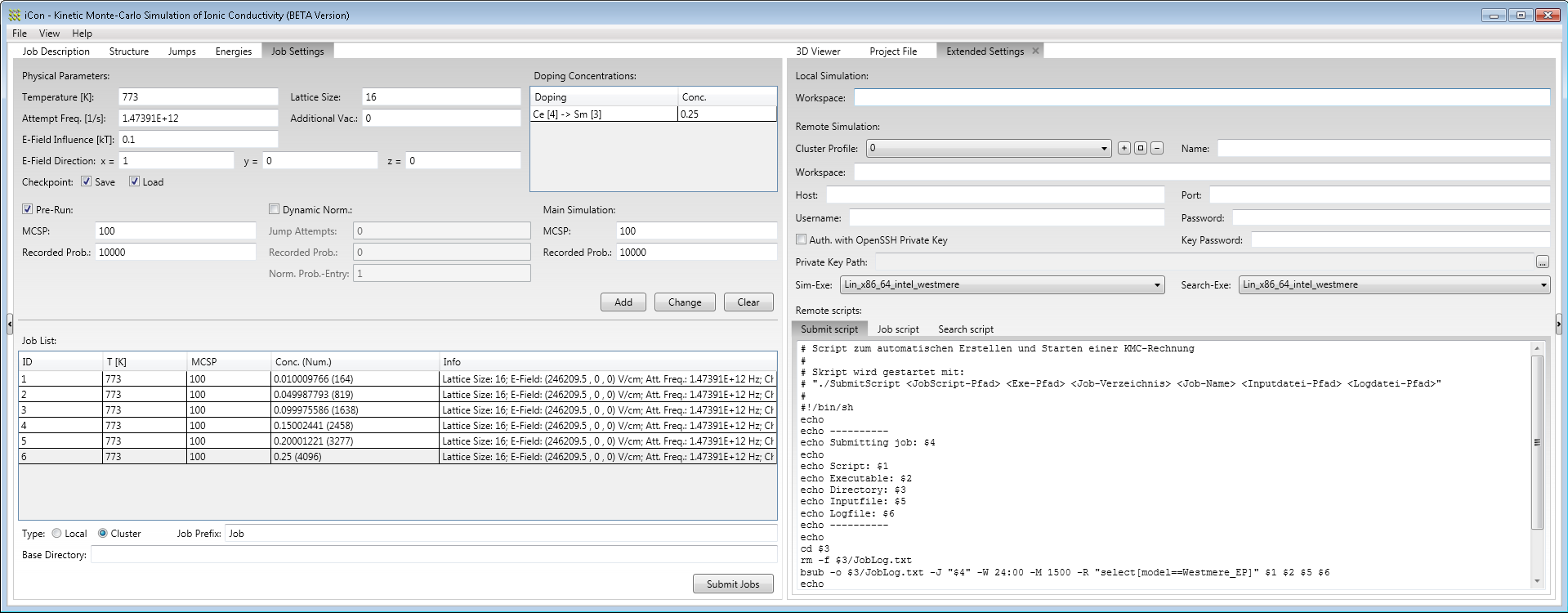Click the Submit Jobs button

[733, 584]
